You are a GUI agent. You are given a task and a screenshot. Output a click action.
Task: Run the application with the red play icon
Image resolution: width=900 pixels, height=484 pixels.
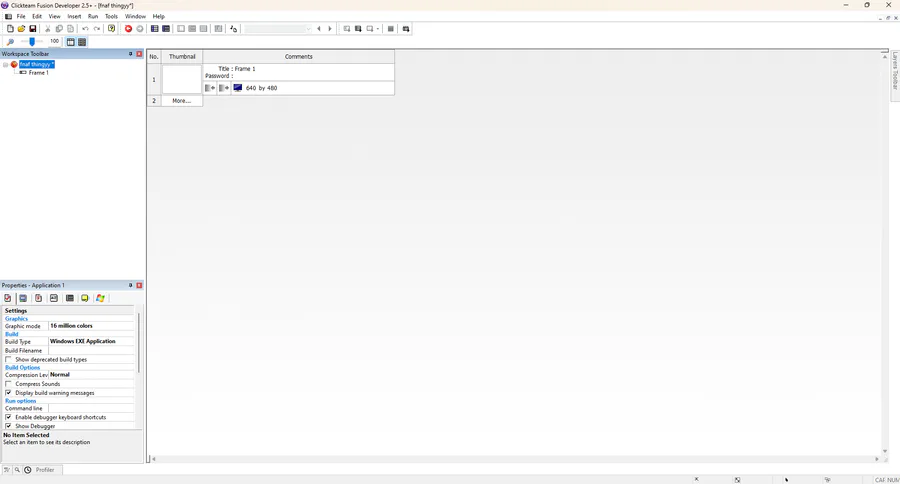pos(129,29)
